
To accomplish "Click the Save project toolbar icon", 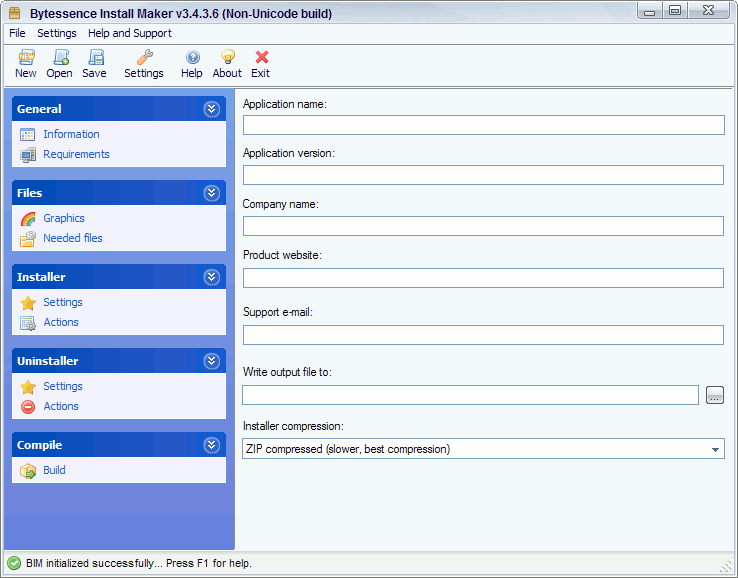I will [x=96, y=57].
